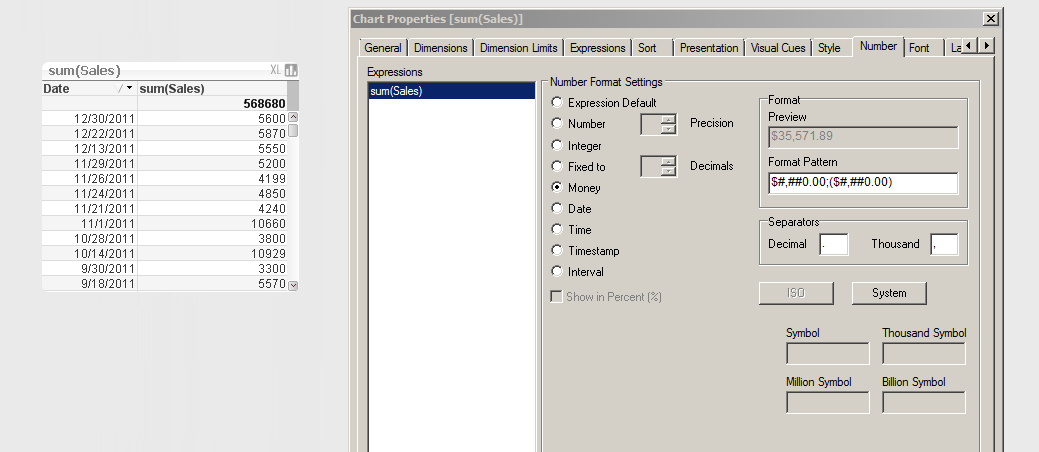Select the 12/13/2011 date cell

(x=89, y=148)
